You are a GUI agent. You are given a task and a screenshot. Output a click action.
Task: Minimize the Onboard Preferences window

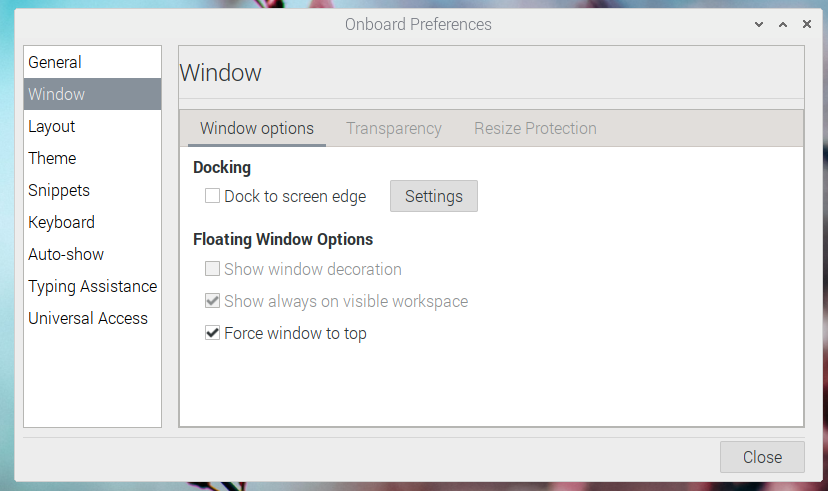point(759,24)
